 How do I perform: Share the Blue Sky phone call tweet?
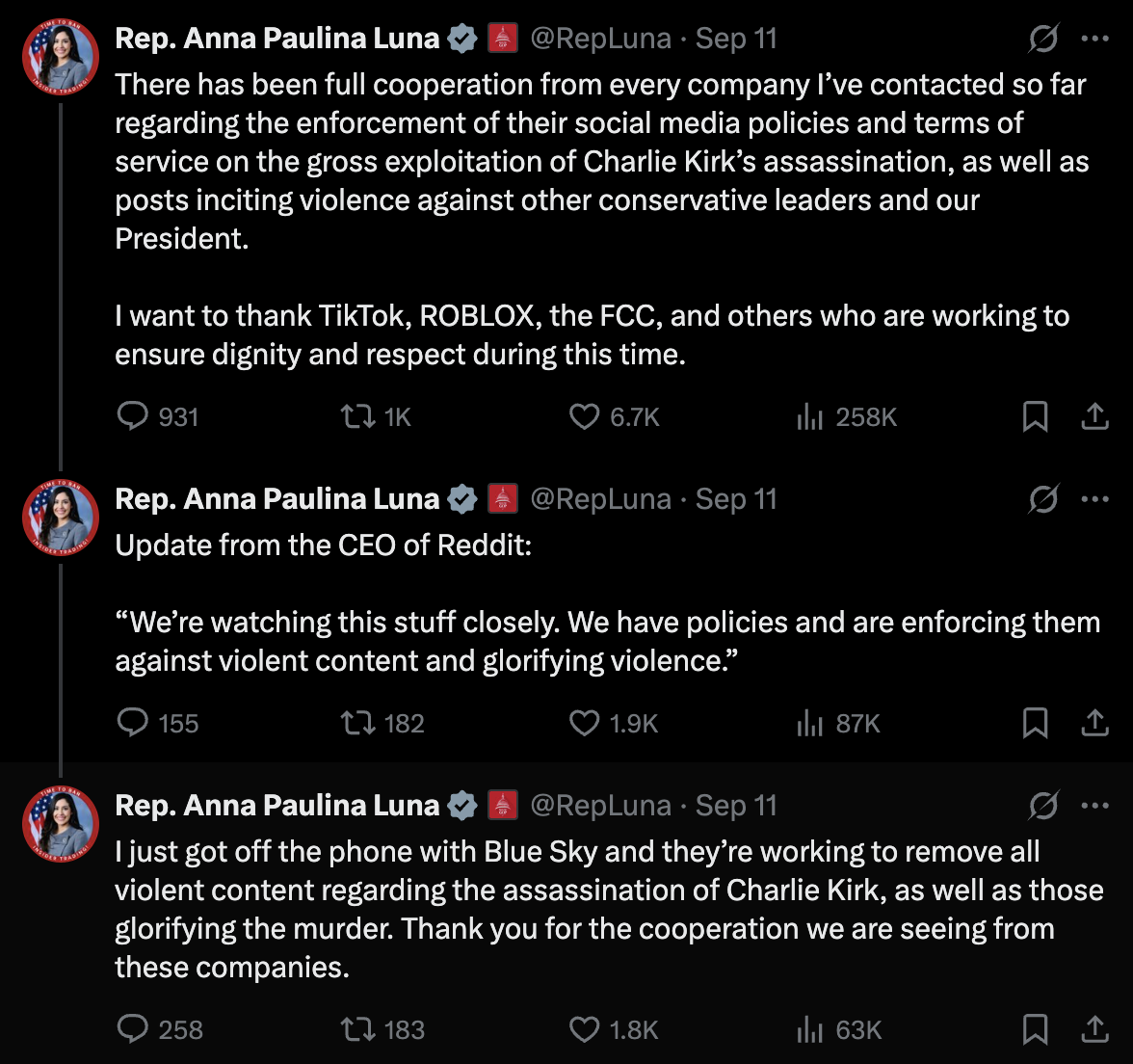click(x=1094, y=1029)
